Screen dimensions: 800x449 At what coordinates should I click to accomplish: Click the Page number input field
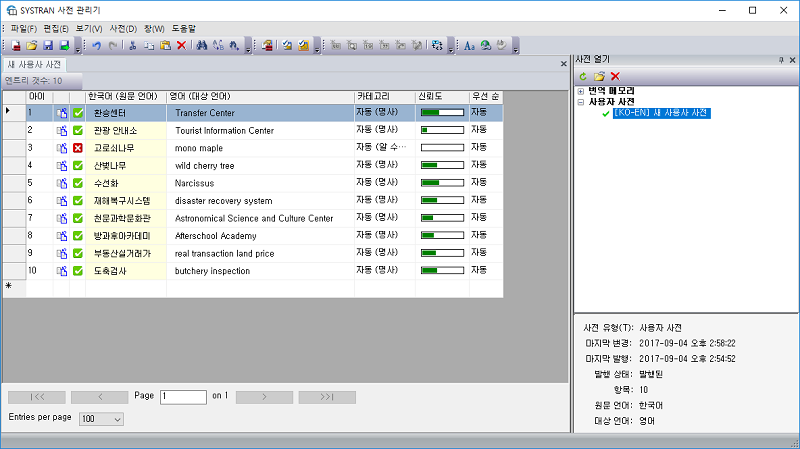183,397
